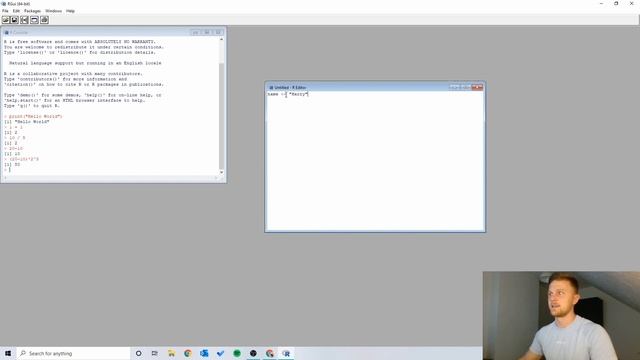Screen dimensions: 640x360
Task: Click the Open script toolbar icon
Action: (5, 20)
